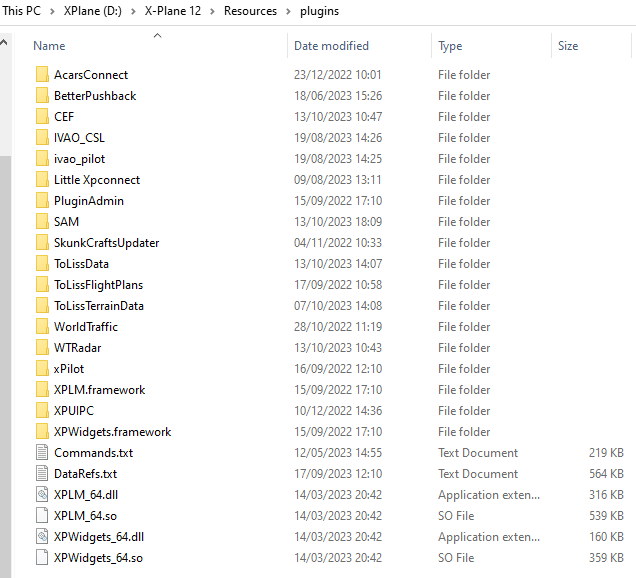
Task: Select the BetterPushback folder name
Action: point(95,96)
